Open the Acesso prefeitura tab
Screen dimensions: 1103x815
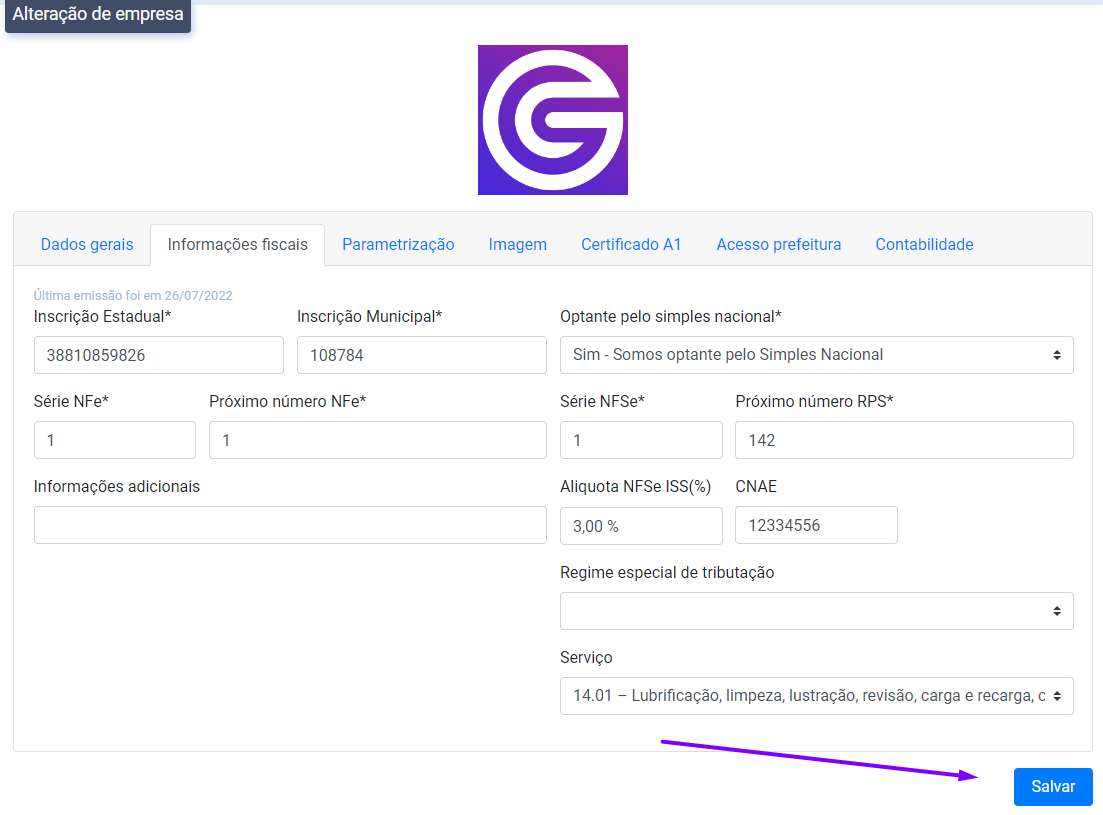779,244
